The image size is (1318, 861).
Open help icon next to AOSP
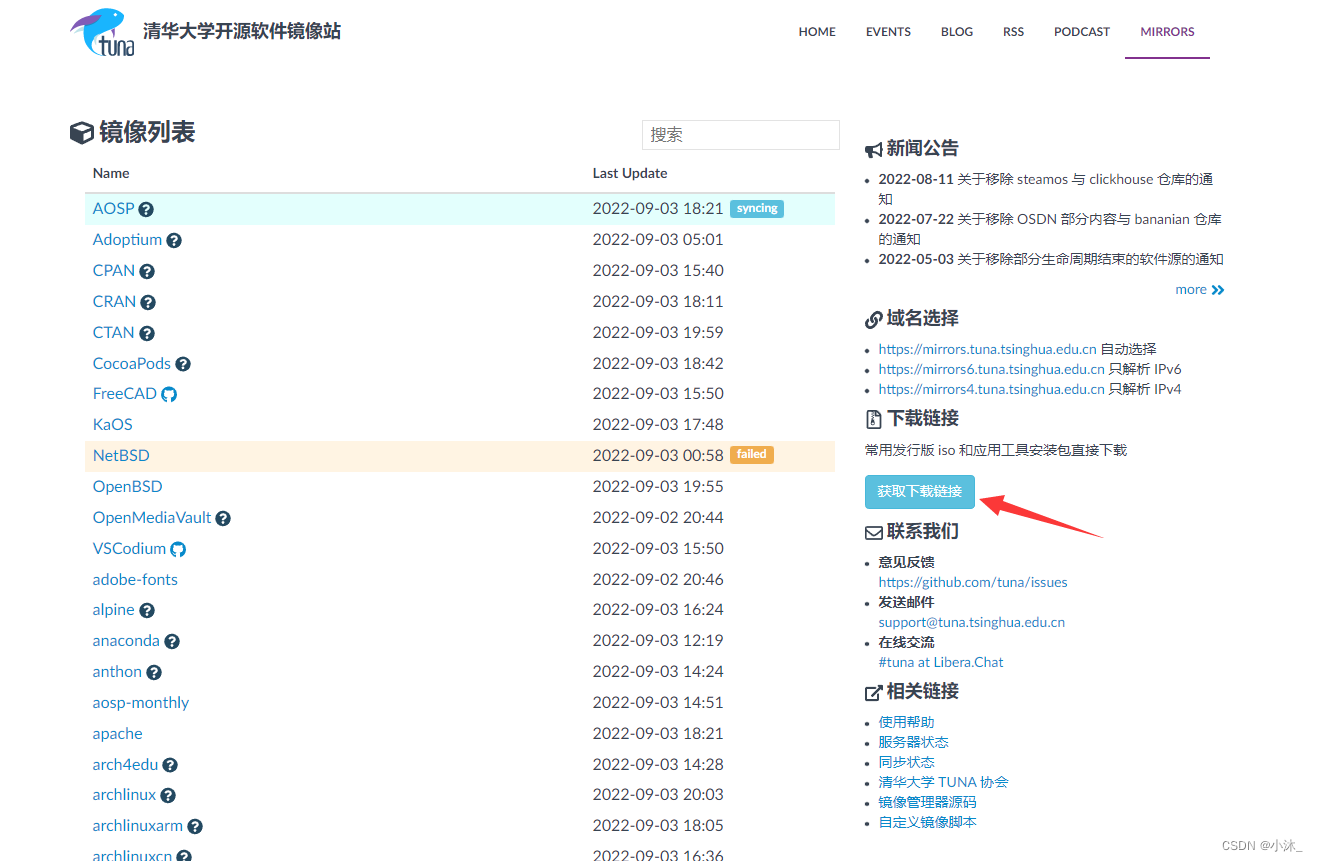[146, 210]
